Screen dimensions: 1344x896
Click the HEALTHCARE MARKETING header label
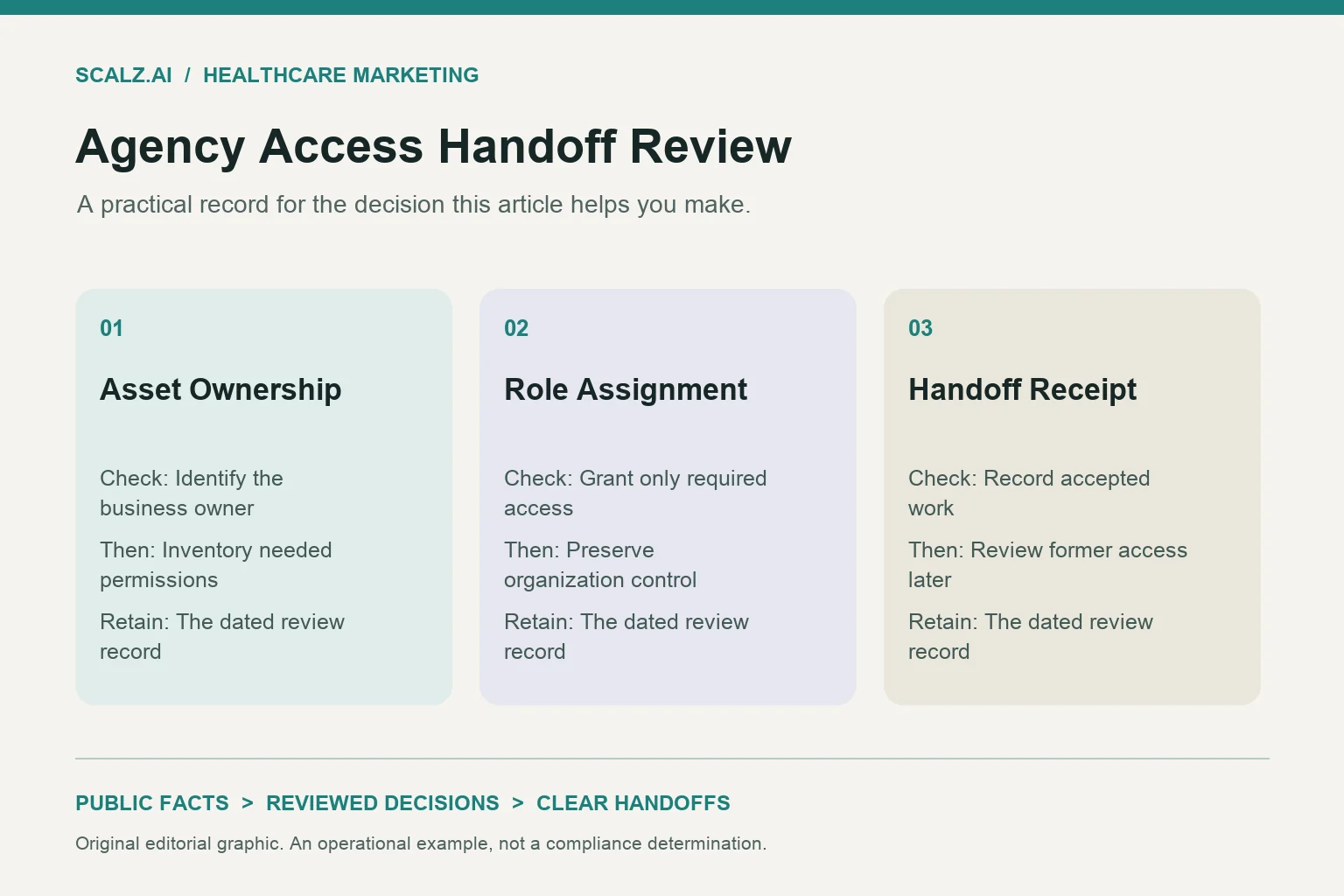(x=340, y=75)
